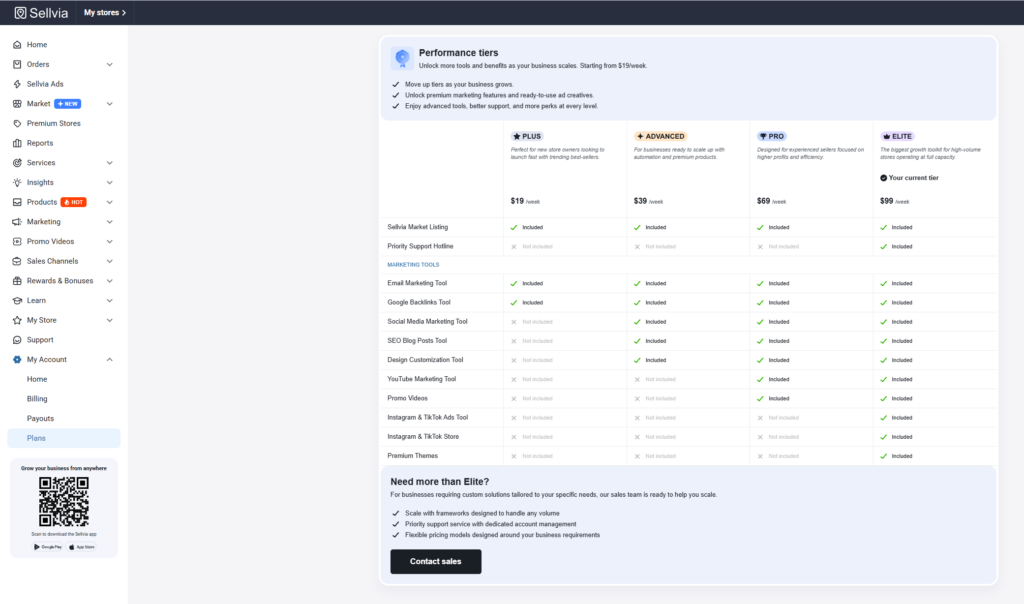Click the Sales Channels icon

click(x=17, y=261)
